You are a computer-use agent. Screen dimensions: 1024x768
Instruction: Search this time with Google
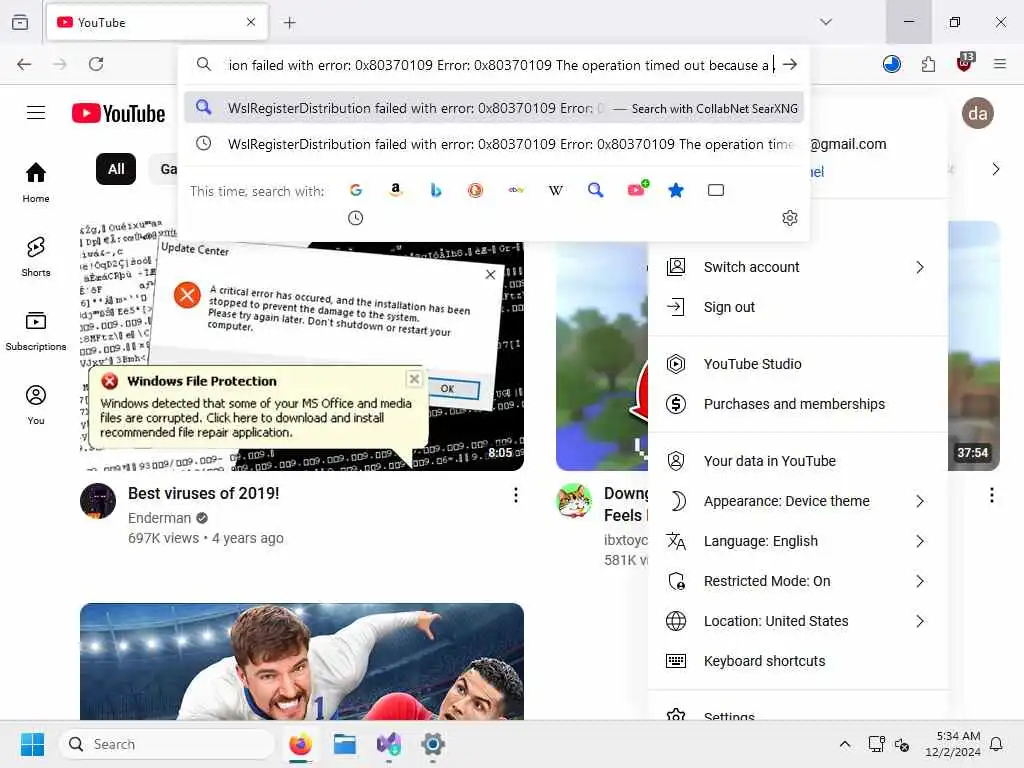(356, 190)
